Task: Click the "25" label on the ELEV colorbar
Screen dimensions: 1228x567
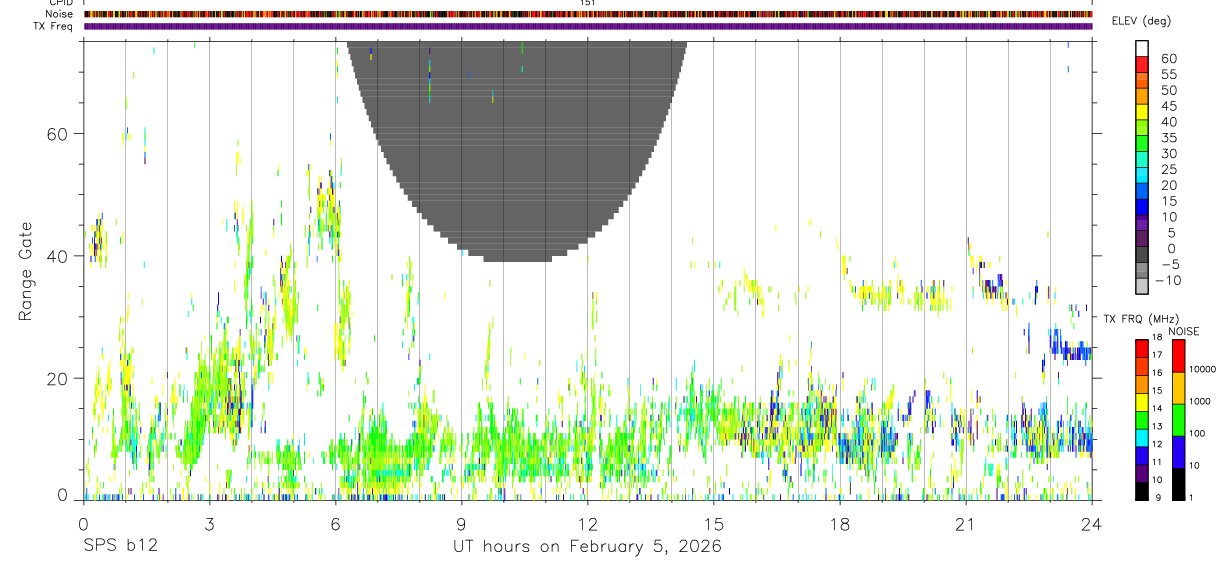Action: click(1168, 170)
